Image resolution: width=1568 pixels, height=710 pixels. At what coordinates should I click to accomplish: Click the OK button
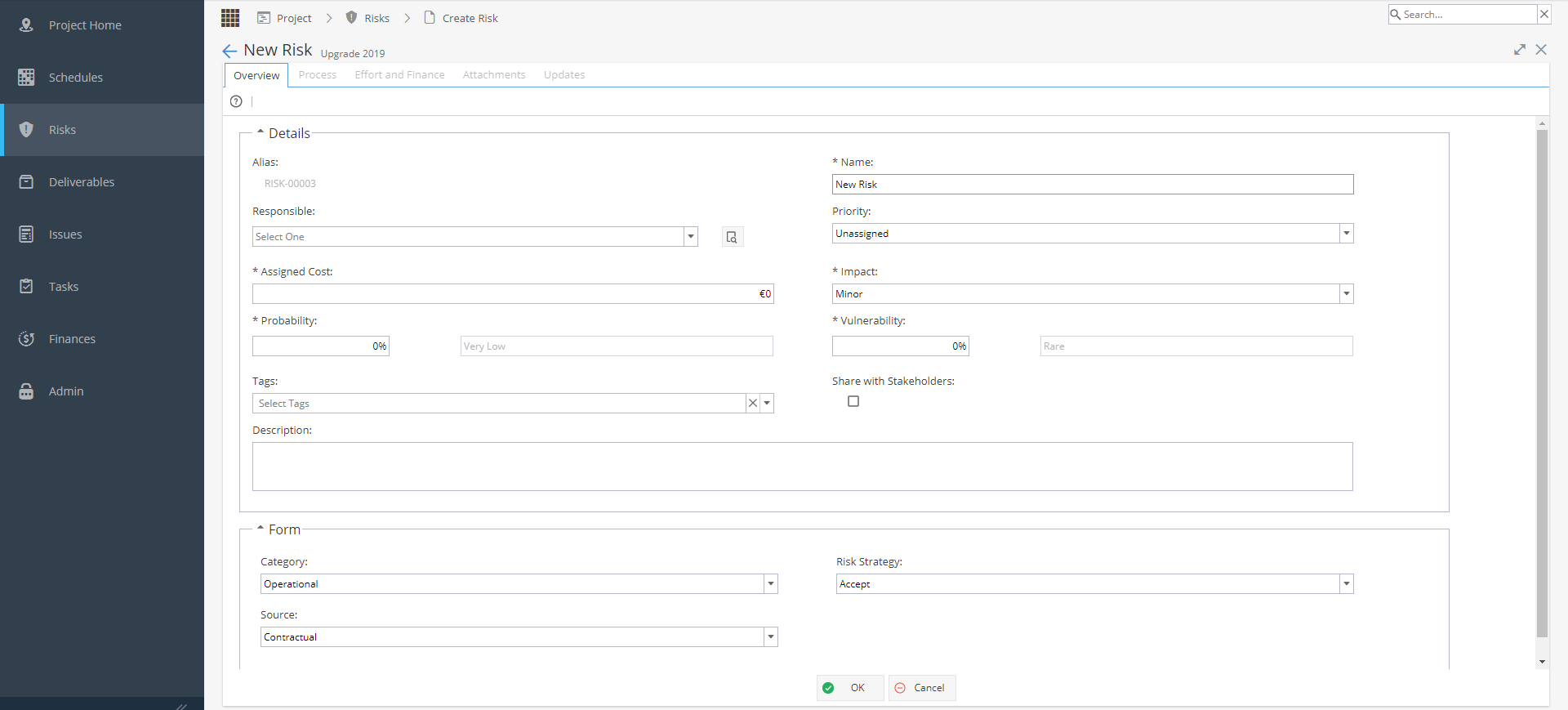pyautogui.click(x=850, y=688)
